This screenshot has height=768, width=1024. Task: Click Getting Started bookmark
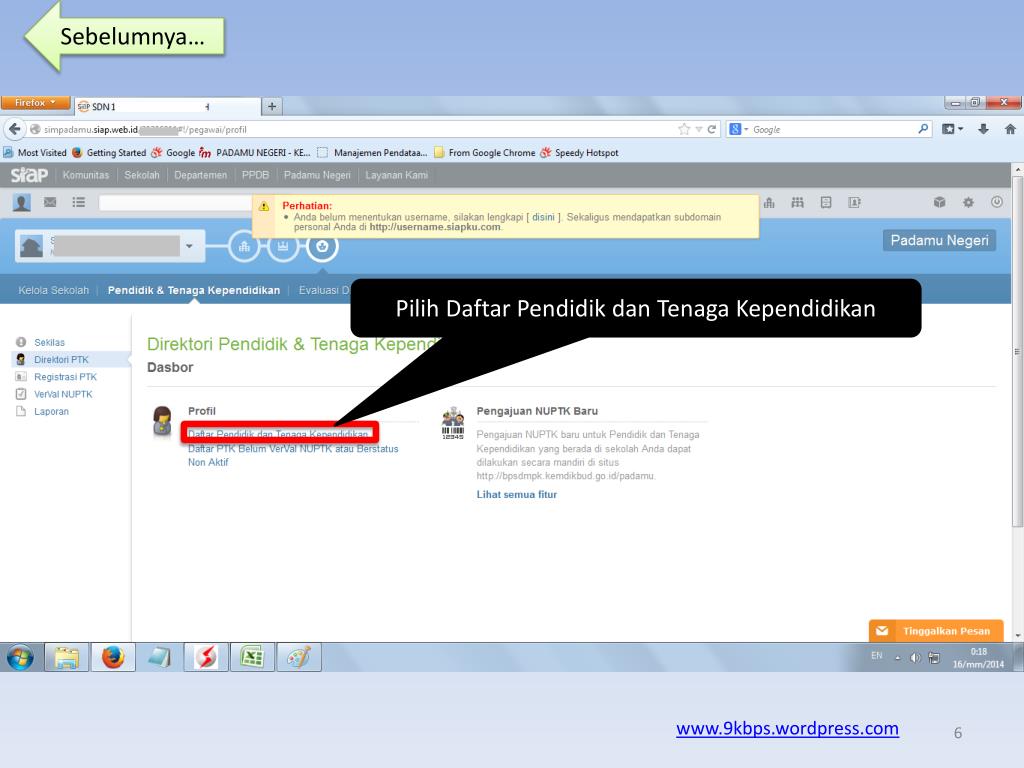tap(109, 153)
